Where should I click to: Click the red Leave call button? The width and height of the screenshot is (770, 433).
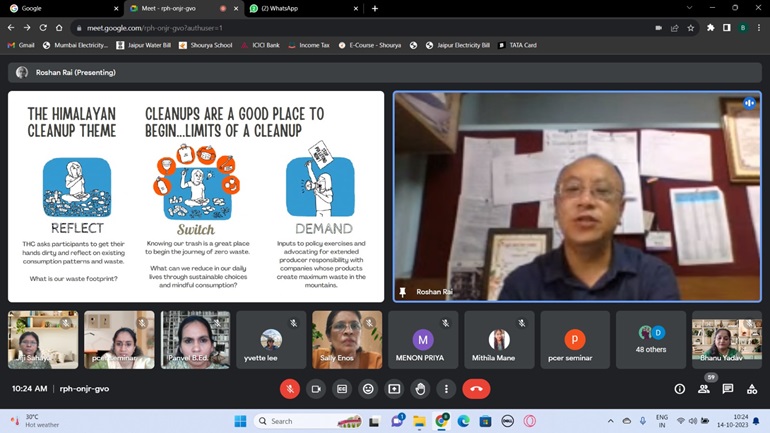coord(476,389)
